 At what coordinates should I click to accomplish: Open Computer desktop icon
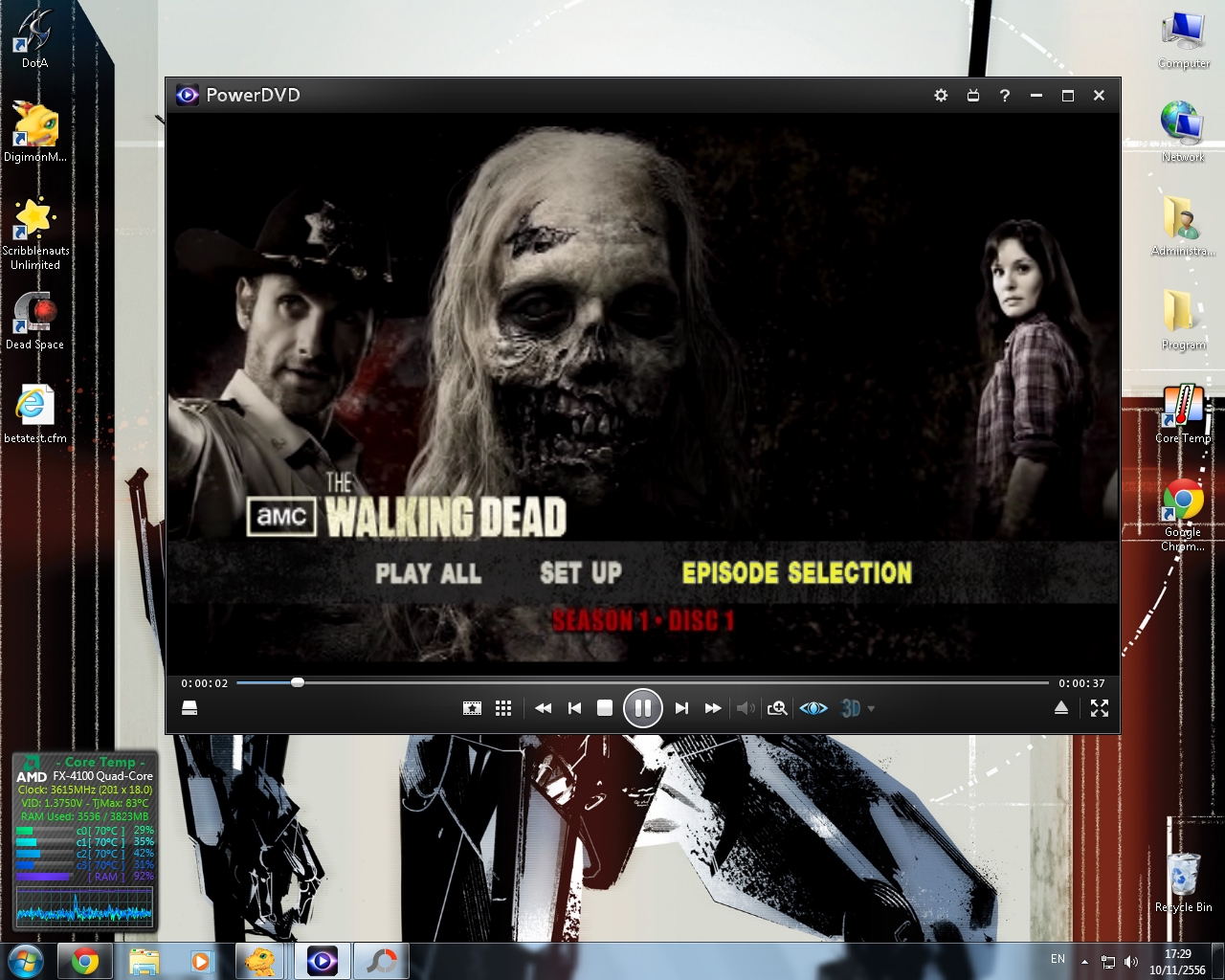pos(1184,40)
